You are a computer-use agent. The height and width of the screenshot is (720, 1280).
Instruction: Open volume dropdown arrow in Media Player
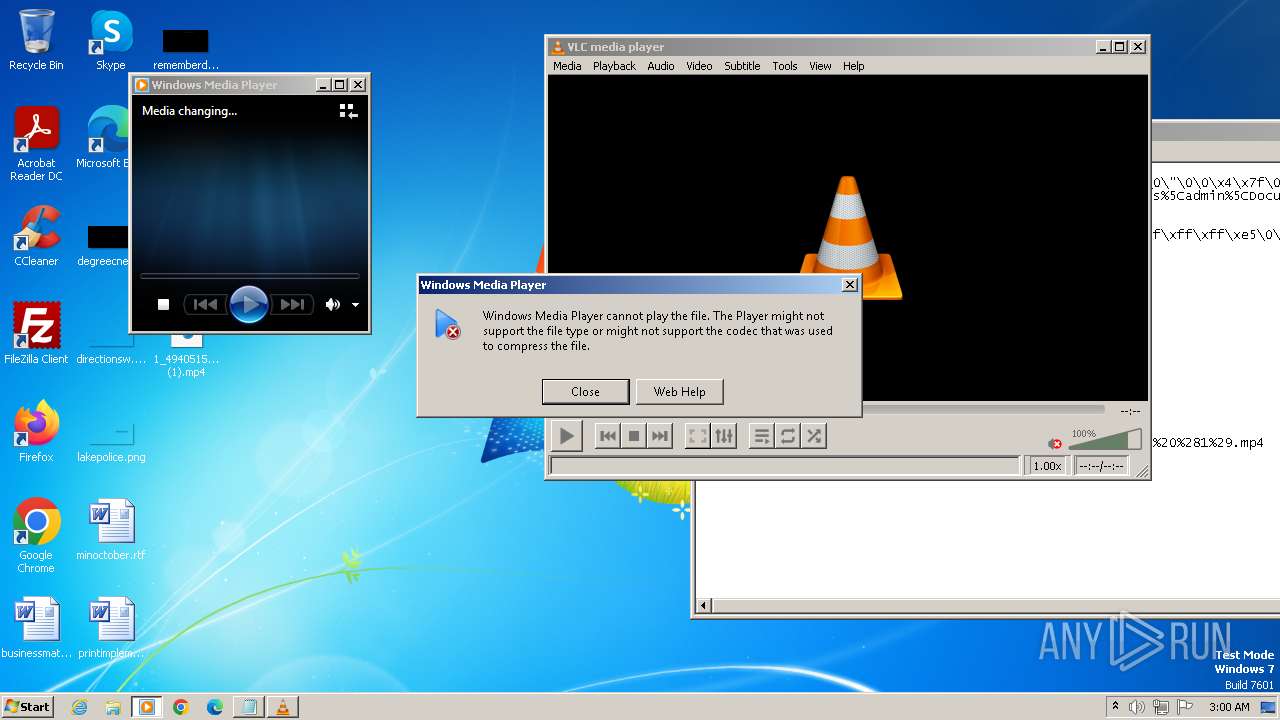pos(355,305)
